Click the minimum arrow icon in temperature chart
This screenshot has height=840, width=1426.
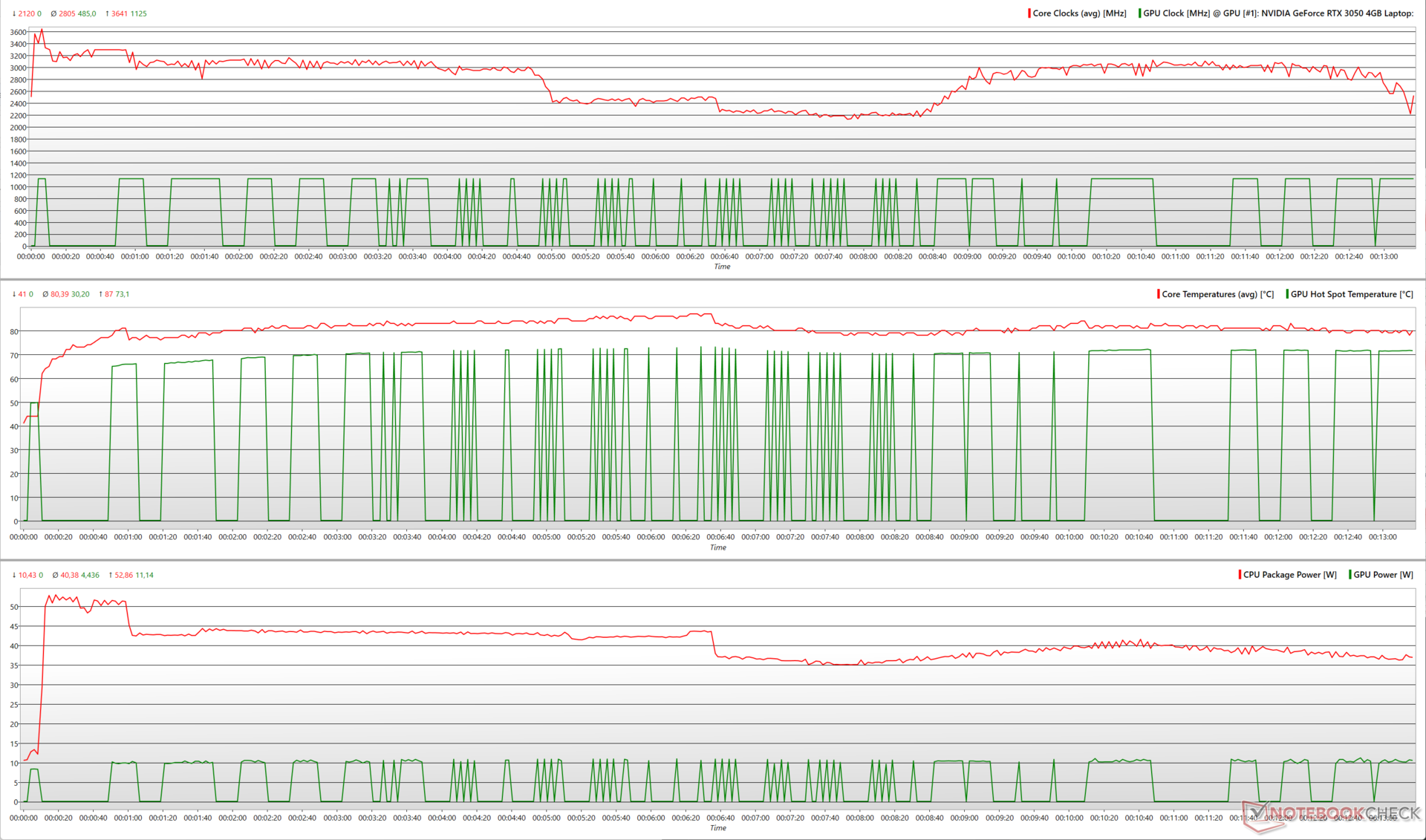(x=14, y=294)
